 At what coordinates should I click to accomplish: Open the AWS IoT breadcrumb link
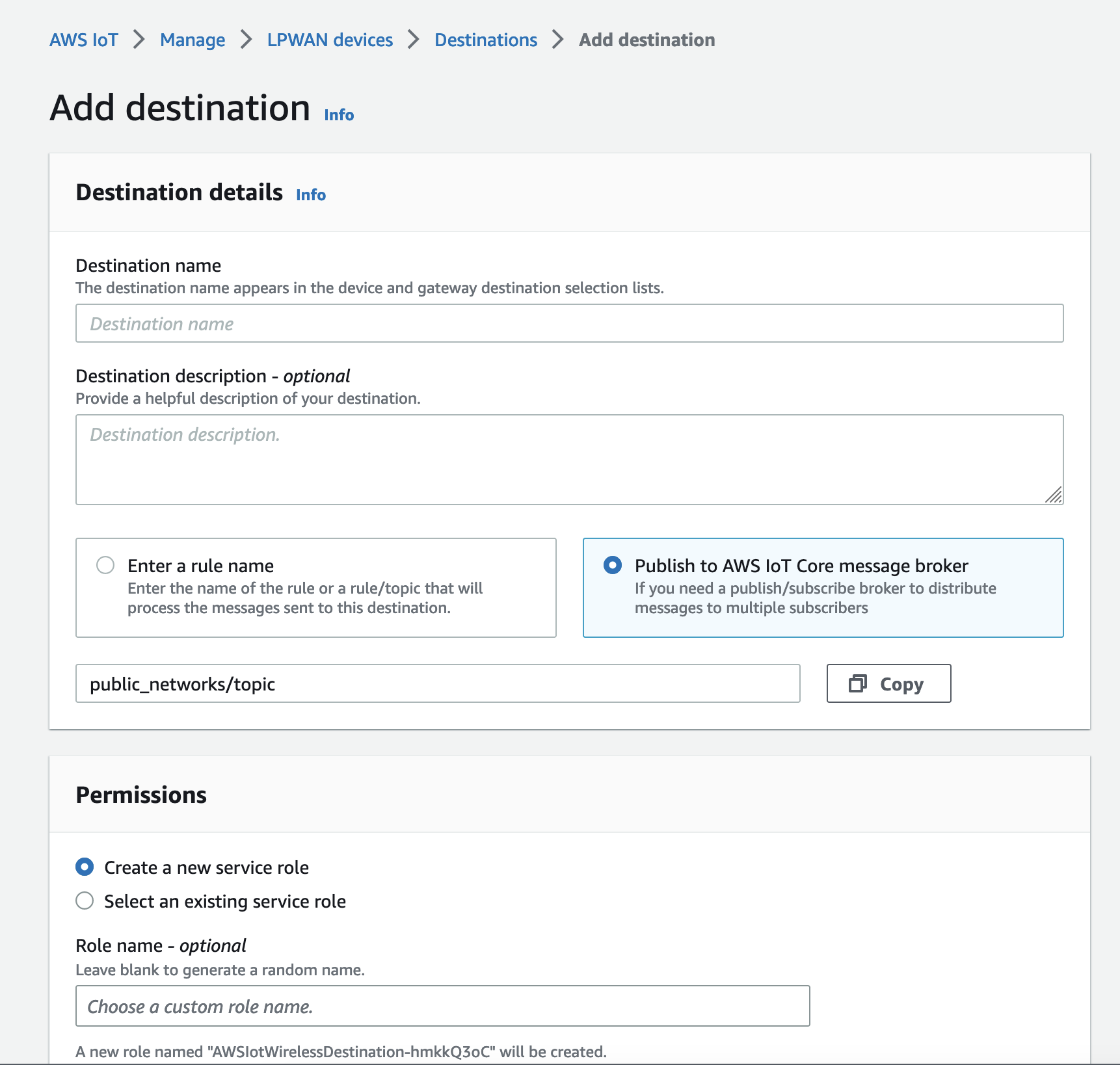pyautogui.click(x=83, y=40)
